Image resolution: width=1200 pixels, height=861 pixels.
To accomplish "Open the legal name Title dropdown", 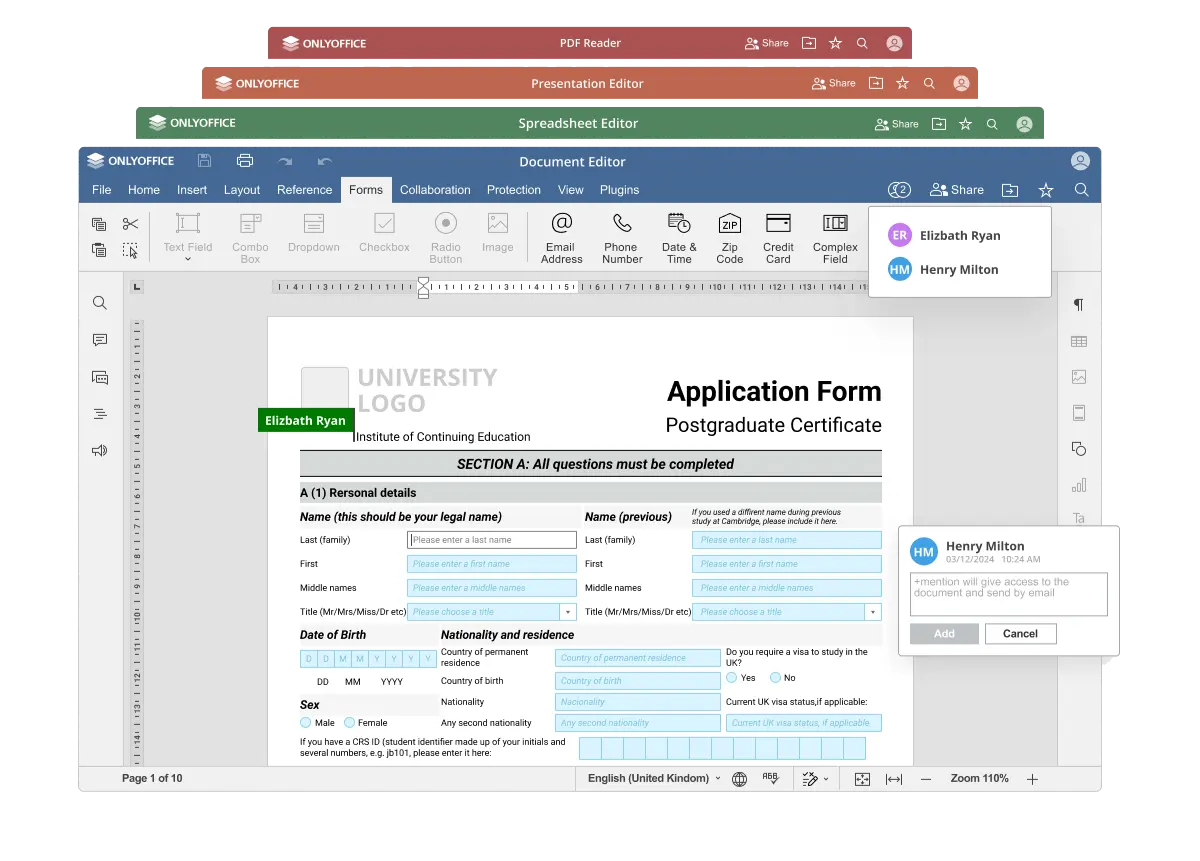I will click(568, 612).
